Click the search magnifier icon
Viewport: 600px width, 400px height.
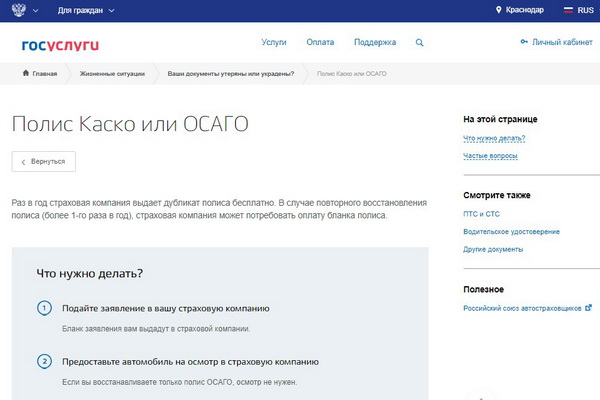419,42
